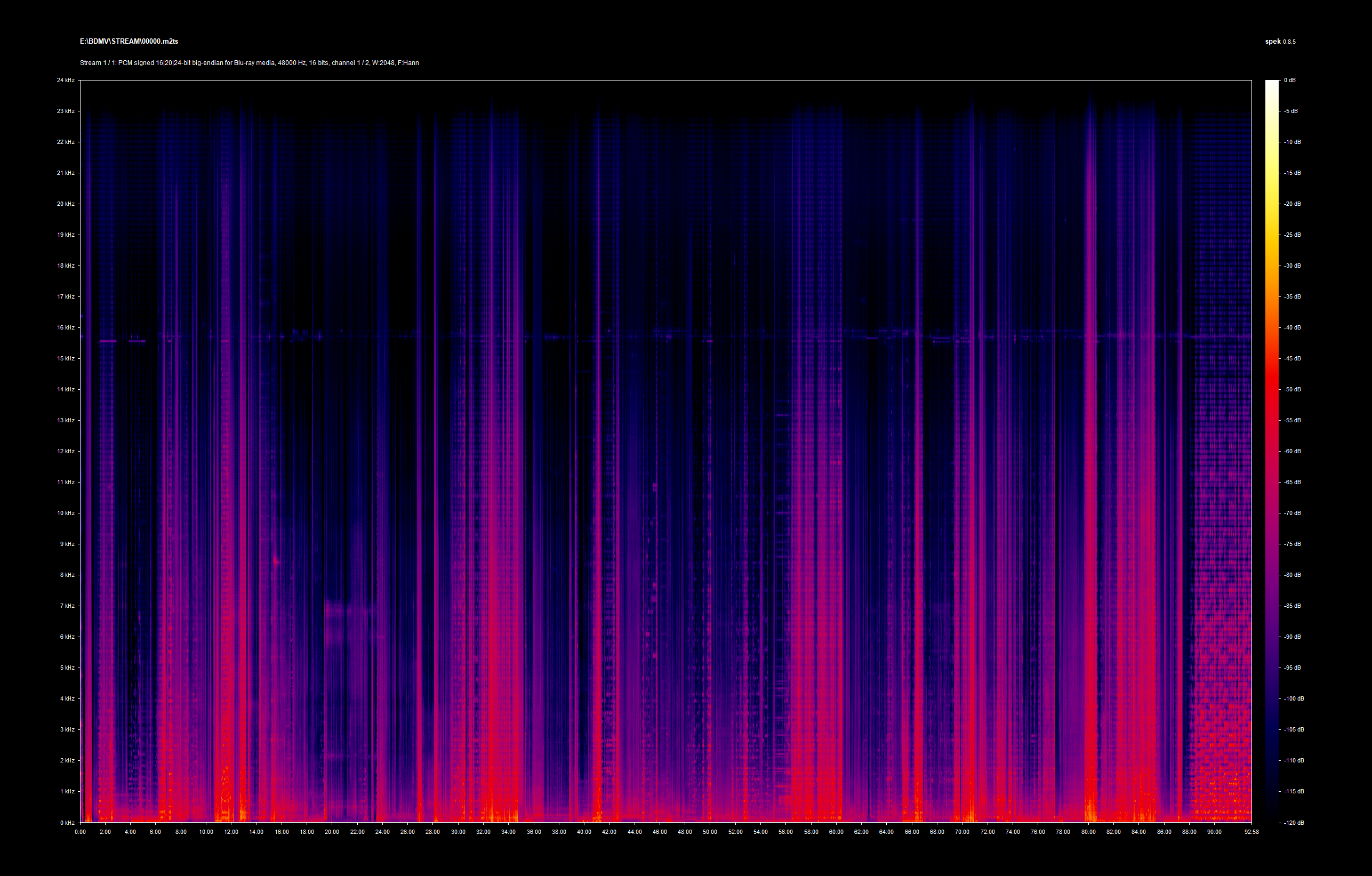Select the 20:00 time marker
Image resolution: width=1372 pixels, height=876 pixels.
[x=332, y=832]
